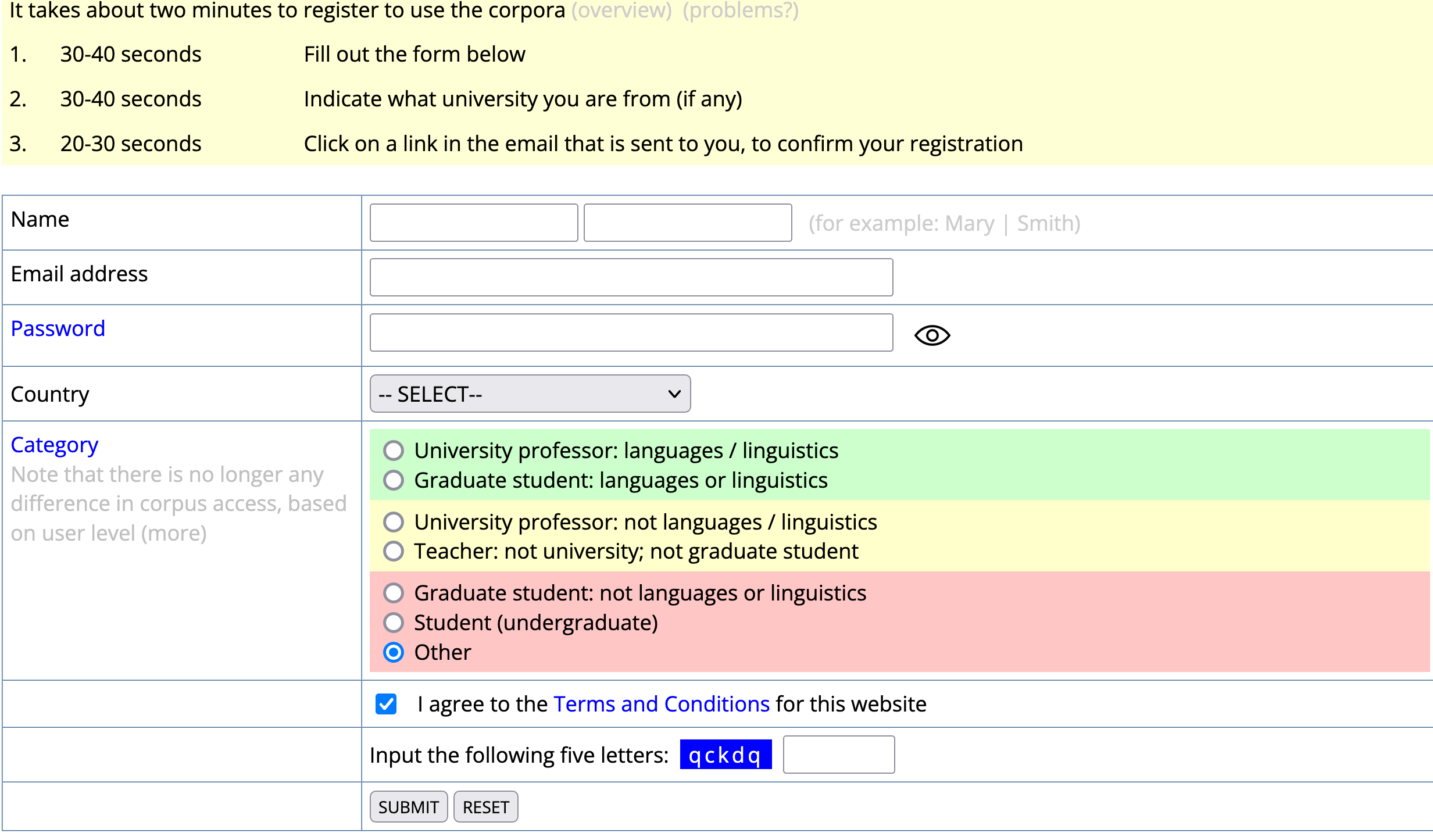Show password with the eye icon
The width and height of the screenshot is (1433, 840).
click(932, 335)
